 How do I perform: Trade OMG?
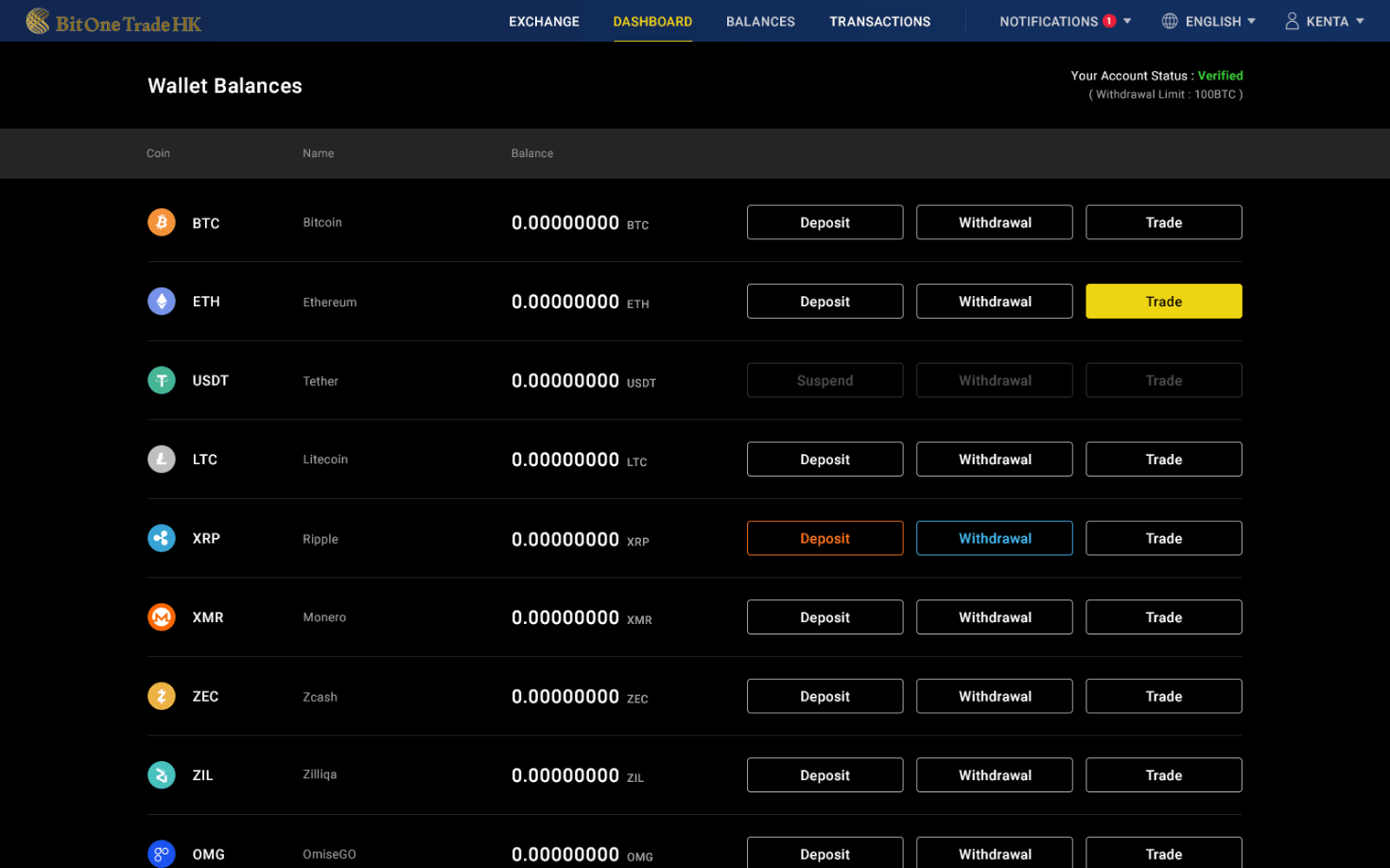1164,853
